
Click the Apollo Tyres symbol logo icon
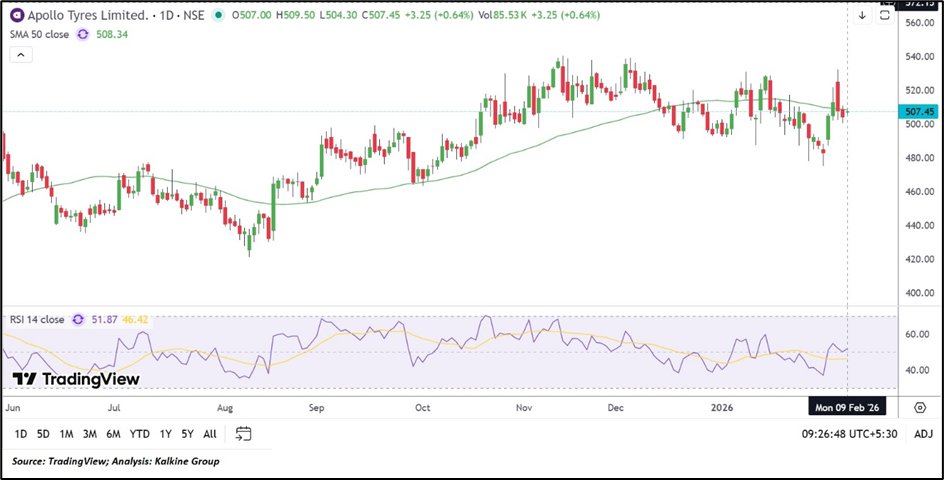coord(17,16)
